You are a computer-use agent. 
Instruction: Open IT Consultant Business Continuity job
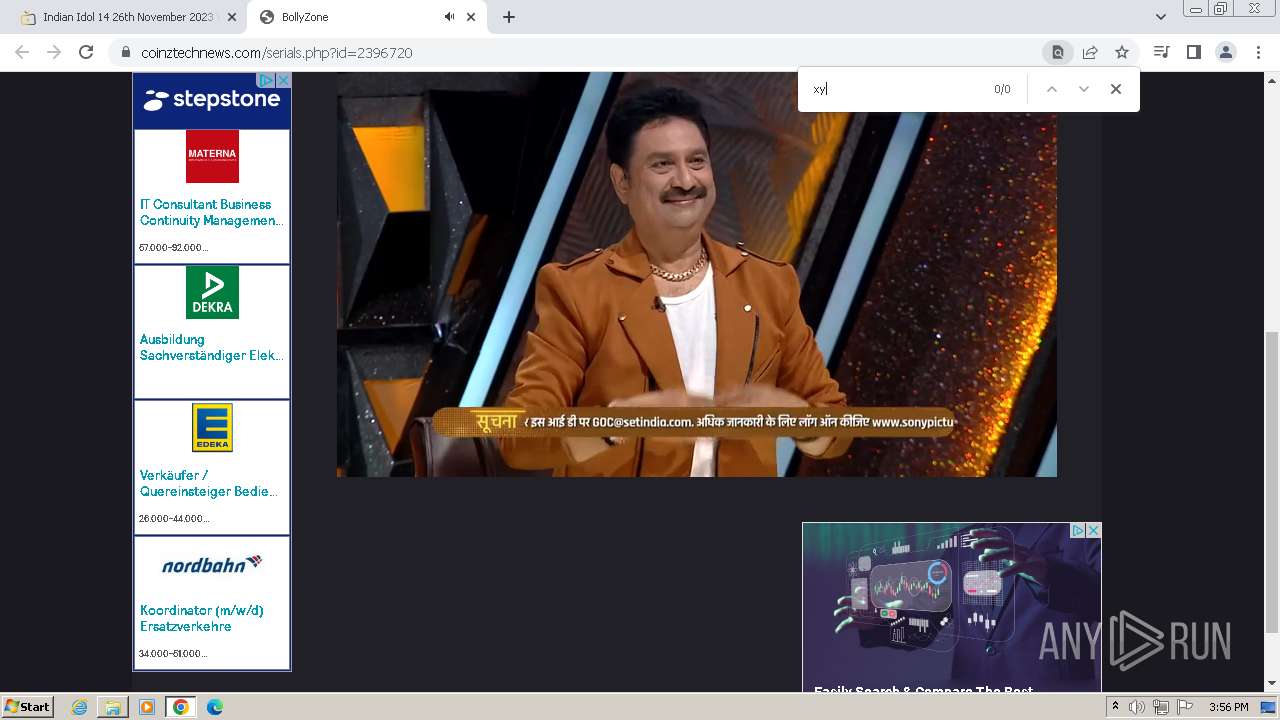211,212
